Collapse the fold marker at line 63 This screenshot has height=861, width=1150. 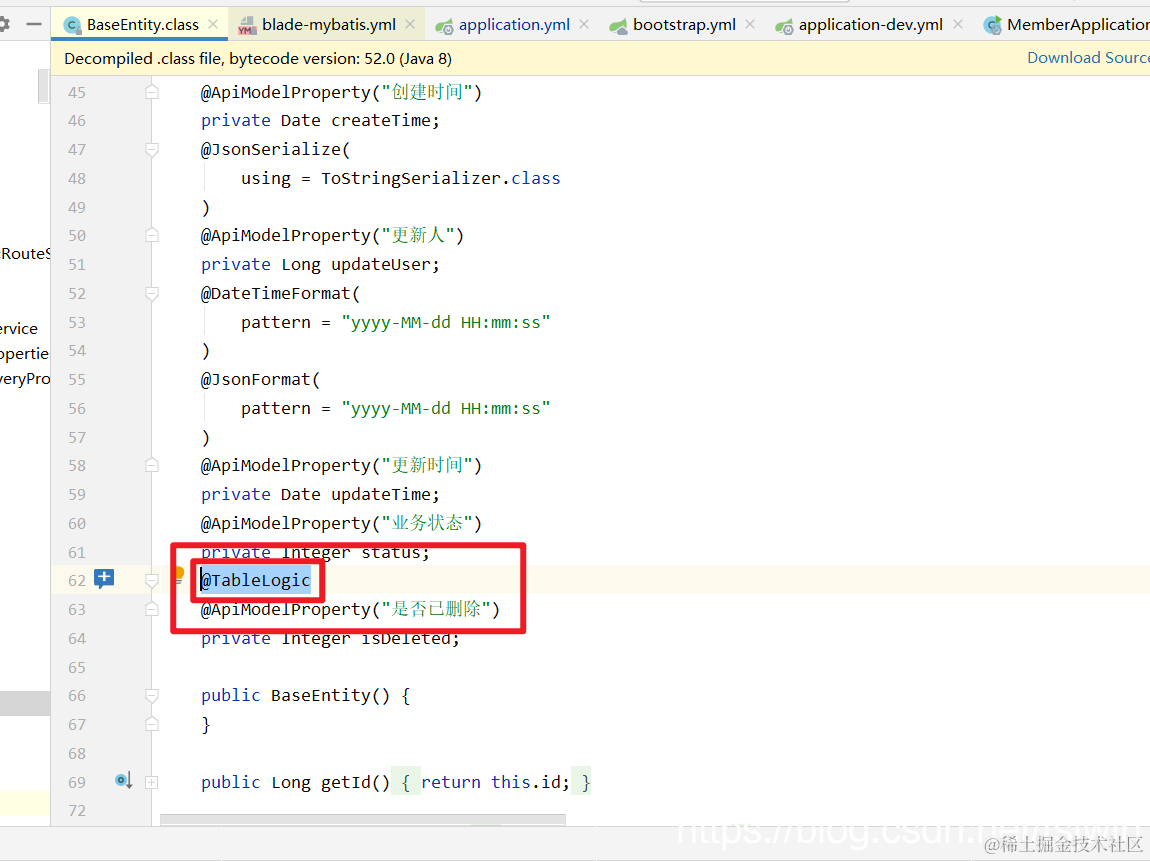click(152, 609)
